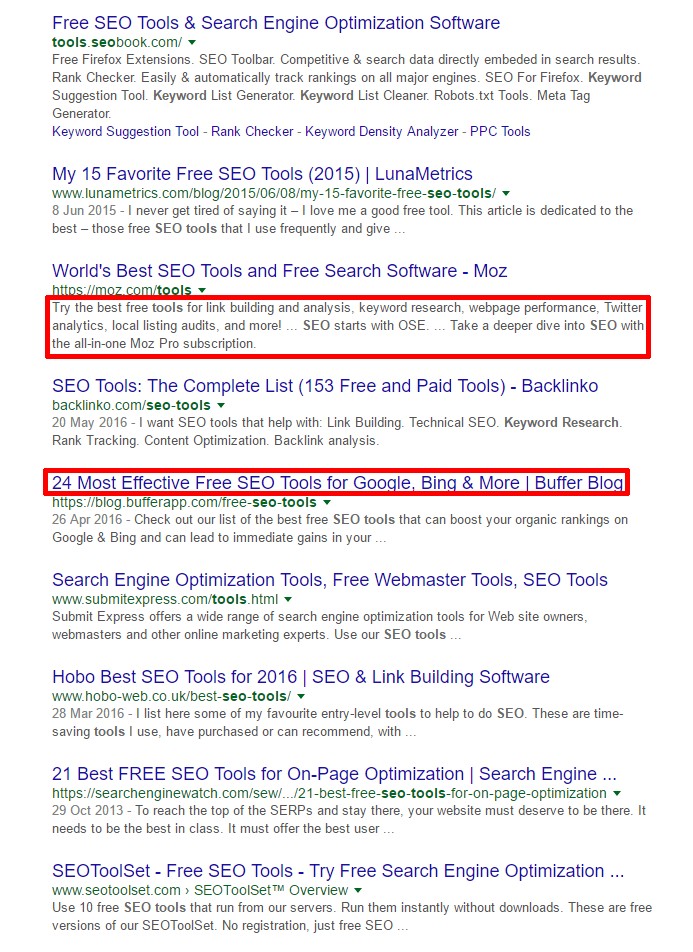Open Keyword Suggestion Tool sitelink
This screenshot has width=693, height=952.
point(126,132)
